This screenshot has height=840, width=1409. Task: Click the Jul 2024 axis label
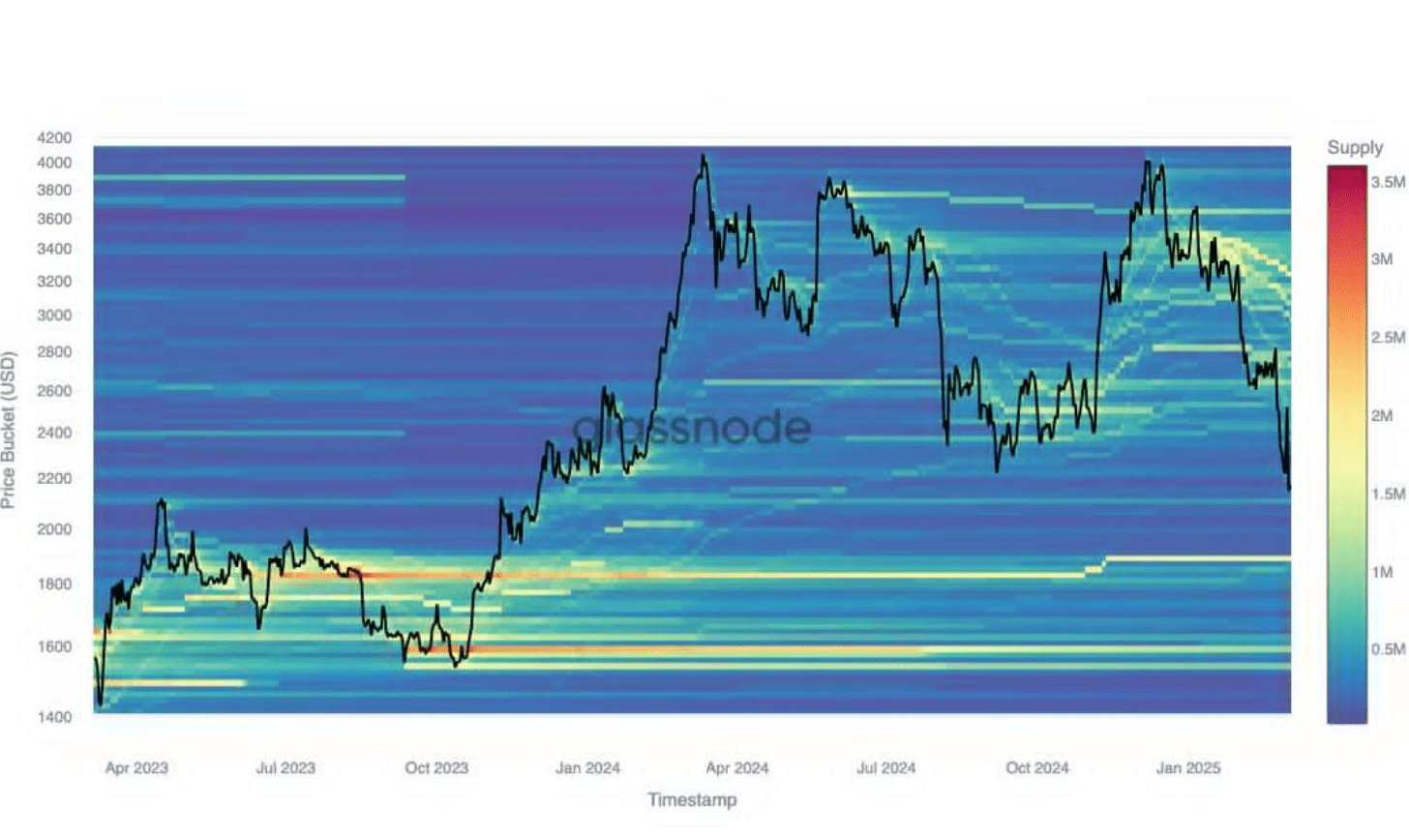click(885, 767)
